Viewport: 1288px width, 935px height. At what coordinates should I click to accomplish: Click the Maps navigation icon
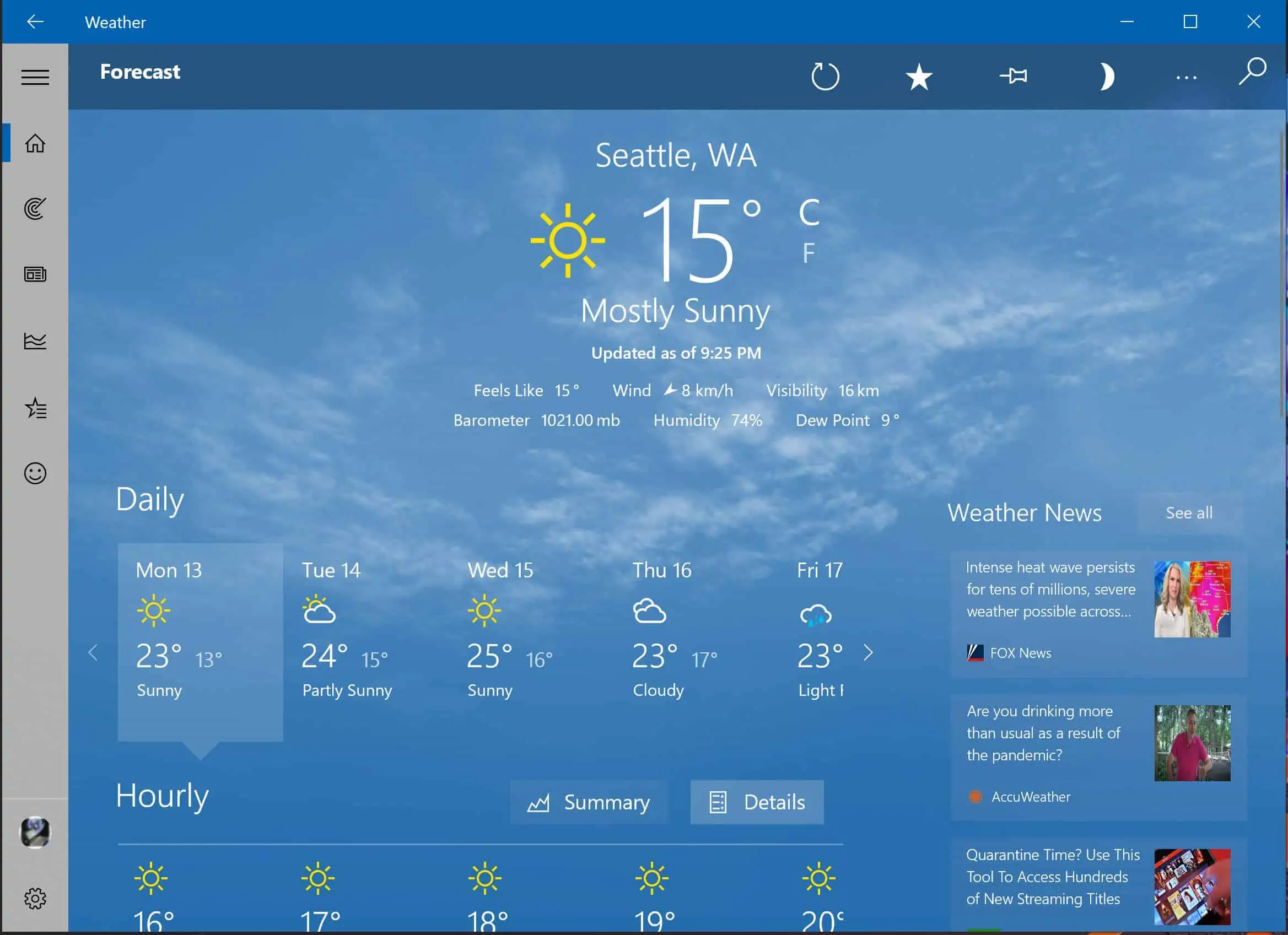(x=34, y=209)
